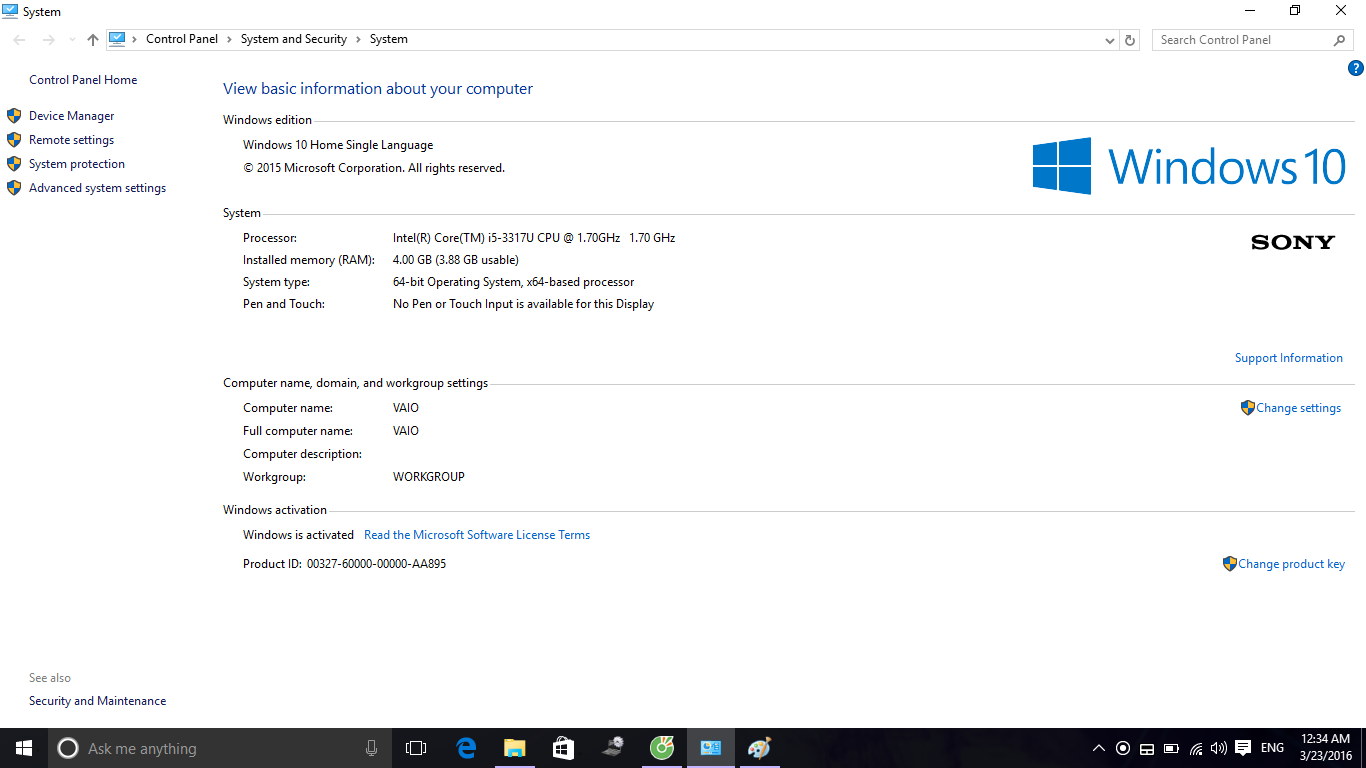
Task: Open Task View
Action: tap(416, 748)
